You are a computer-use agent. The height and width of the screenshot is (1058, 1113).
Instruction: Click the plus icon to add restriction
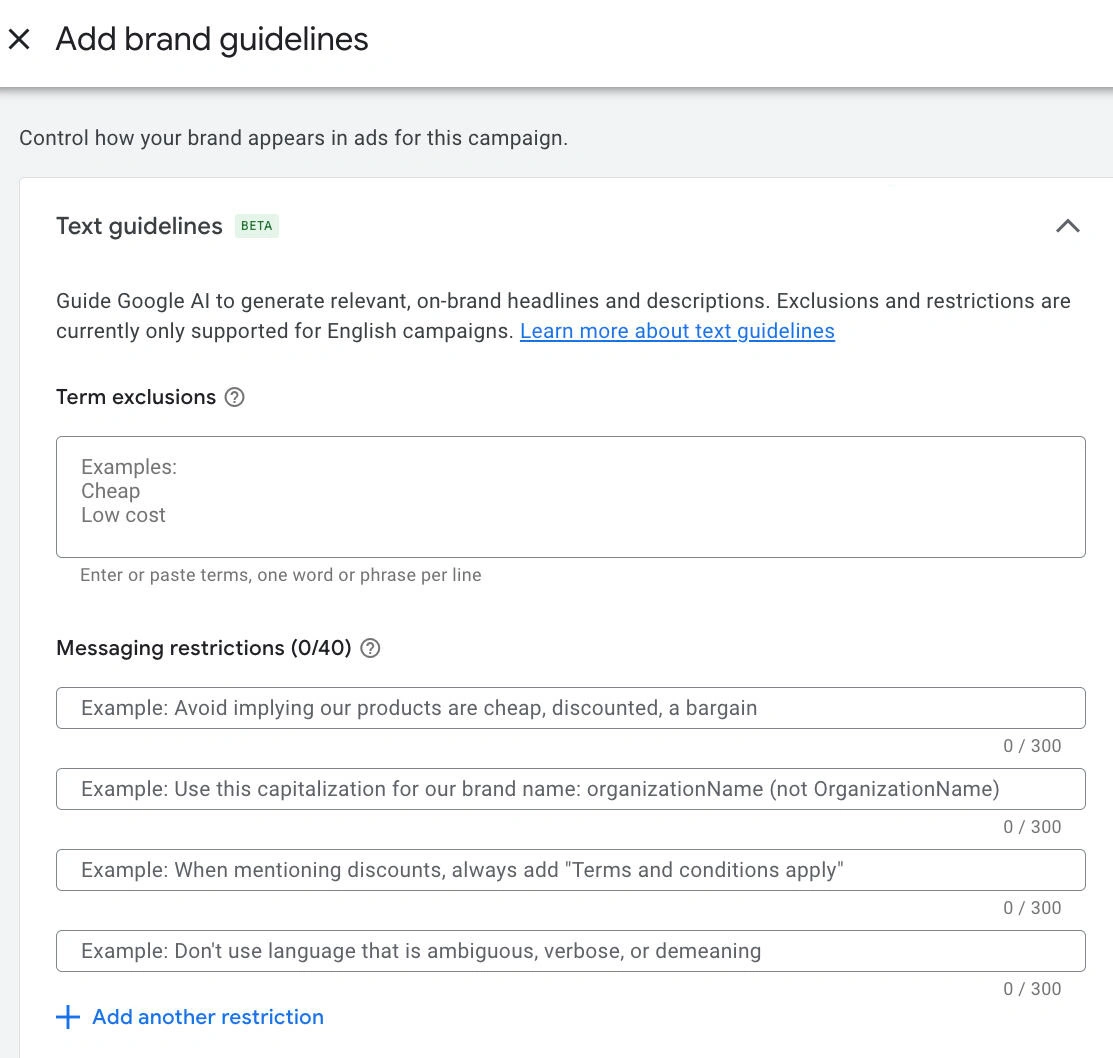(68, 1017)
